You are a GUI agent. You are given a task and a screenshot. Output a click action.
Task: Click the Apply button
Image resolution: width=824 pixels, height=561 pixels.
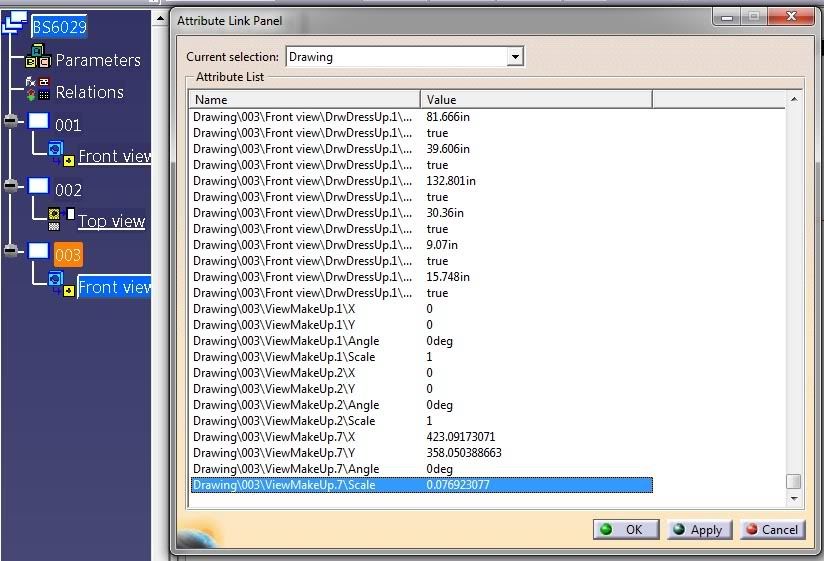(x=699, y=529)
